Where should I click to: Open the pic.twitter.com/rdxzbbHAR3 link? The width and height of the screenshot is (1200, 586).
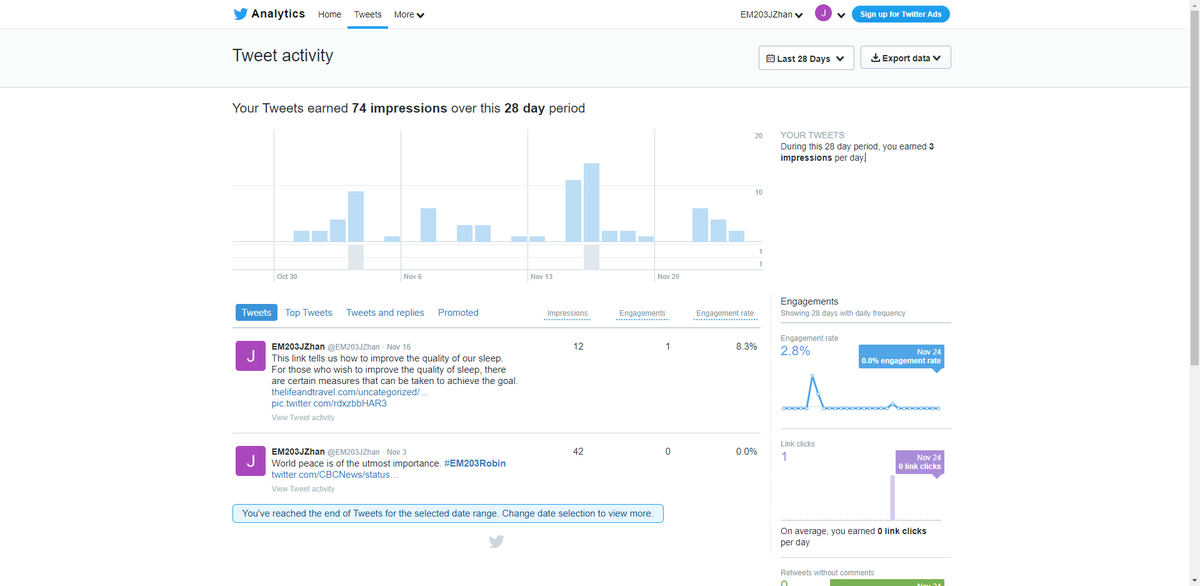[329, 403]
